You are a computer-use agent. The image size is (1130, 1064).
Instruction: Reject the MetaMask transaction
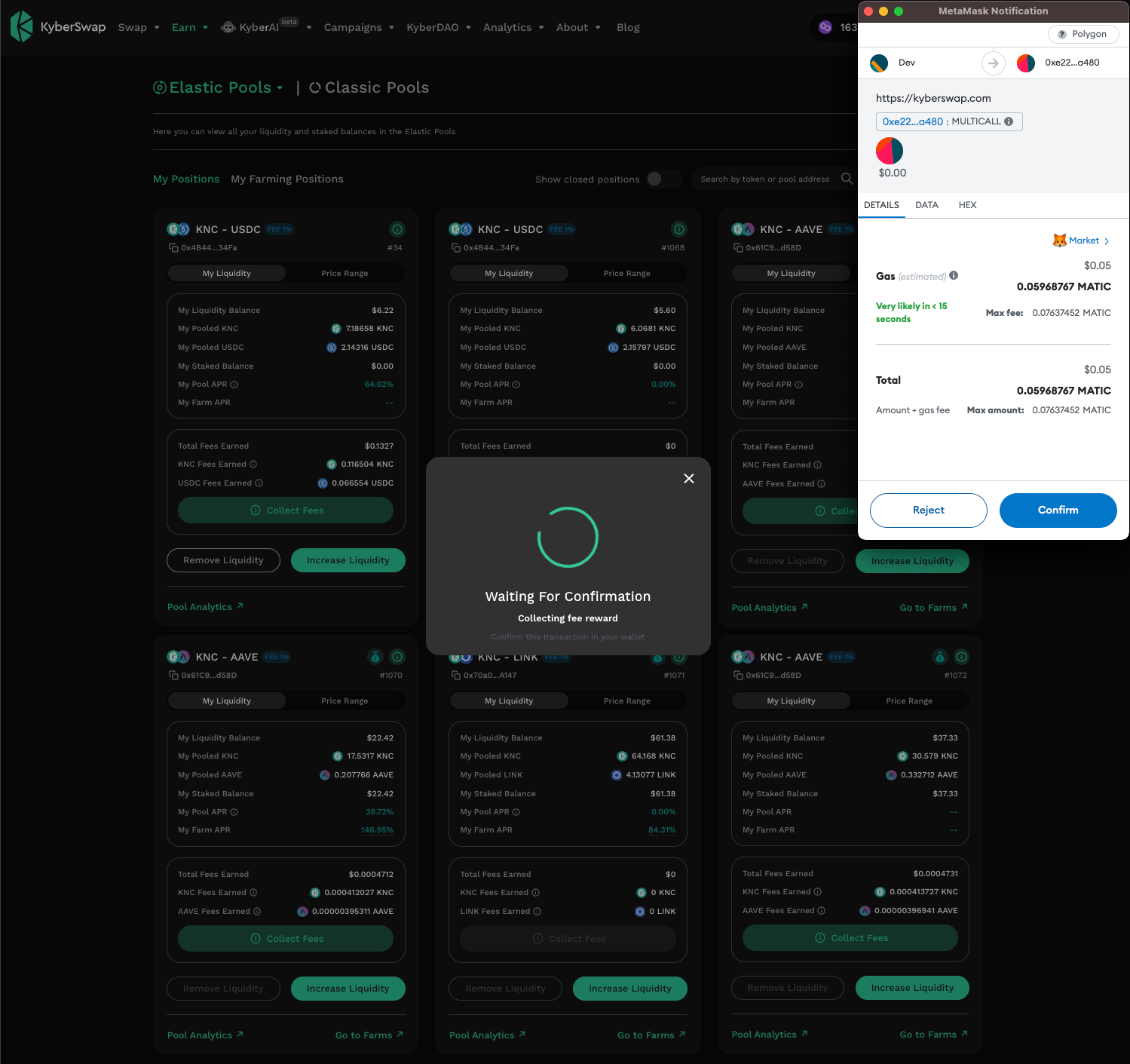(x=928, y=511)
